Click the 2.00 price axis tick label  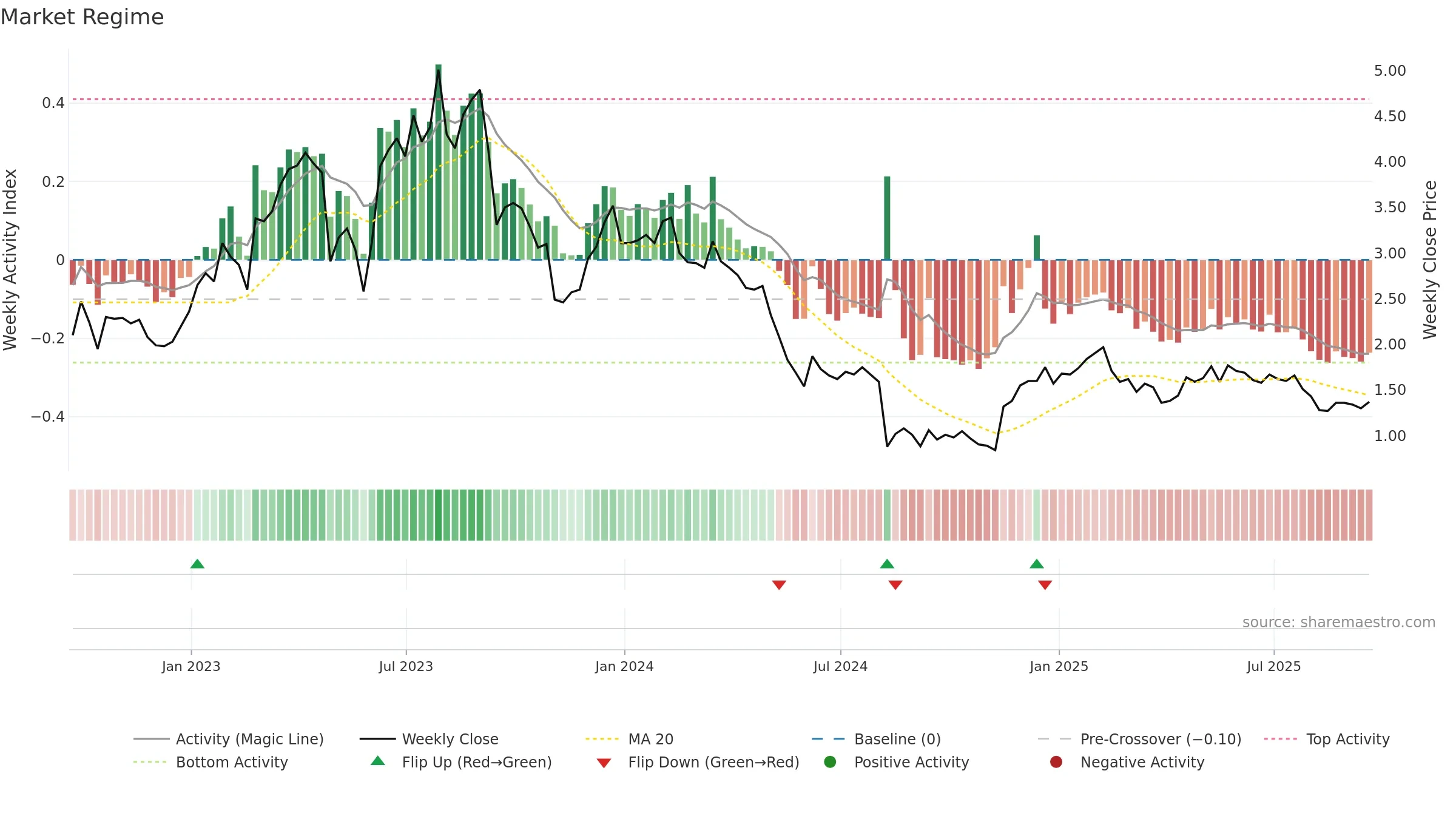1390,345
